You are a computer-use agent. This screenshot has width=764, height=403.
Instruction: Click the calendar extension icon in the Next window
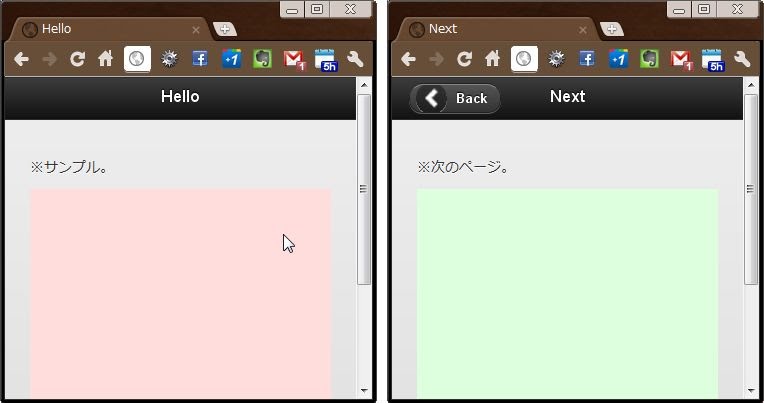(x=712, y=60)
